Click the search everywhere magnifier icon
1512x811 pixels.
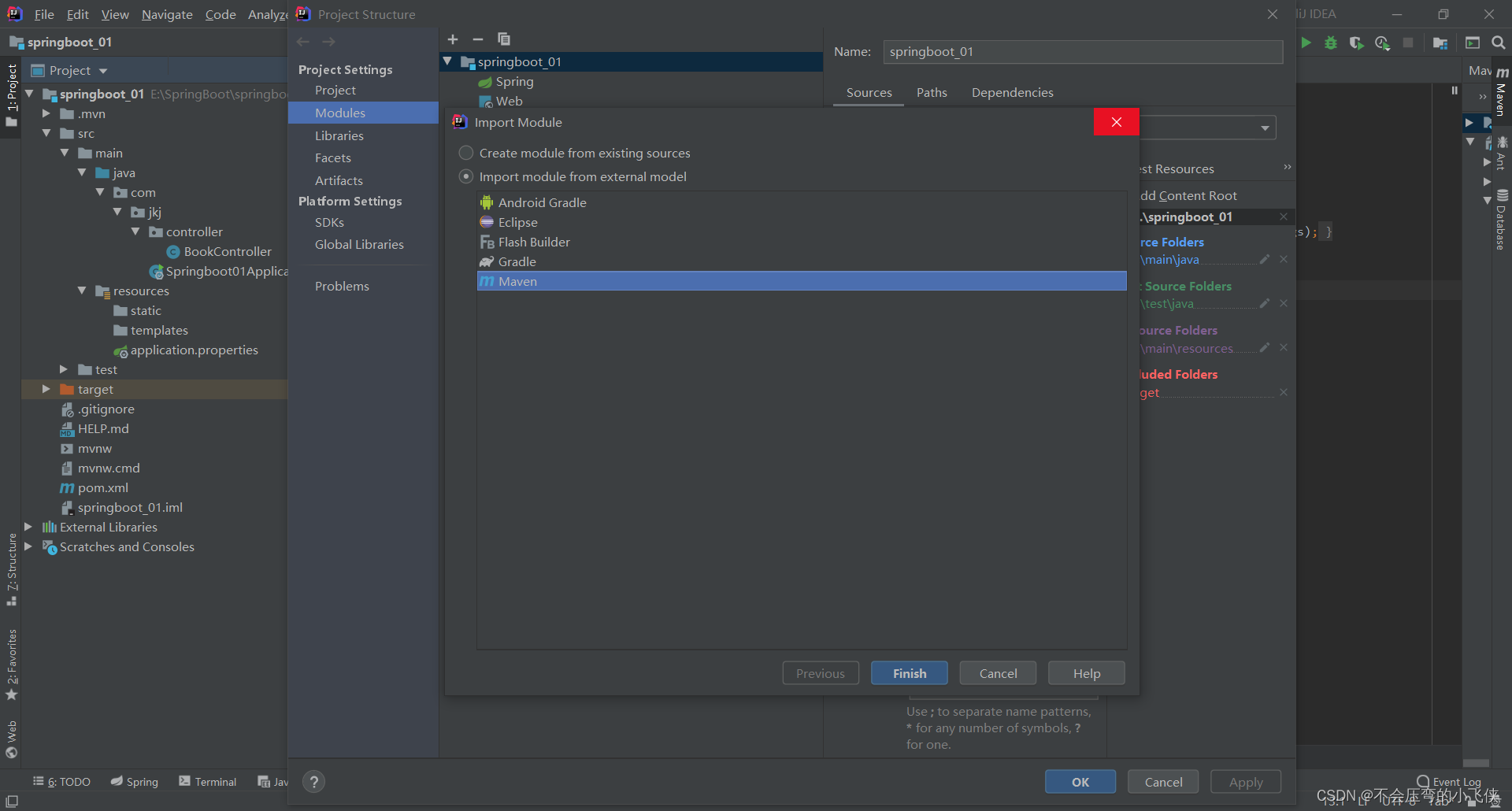point(1499,43)
